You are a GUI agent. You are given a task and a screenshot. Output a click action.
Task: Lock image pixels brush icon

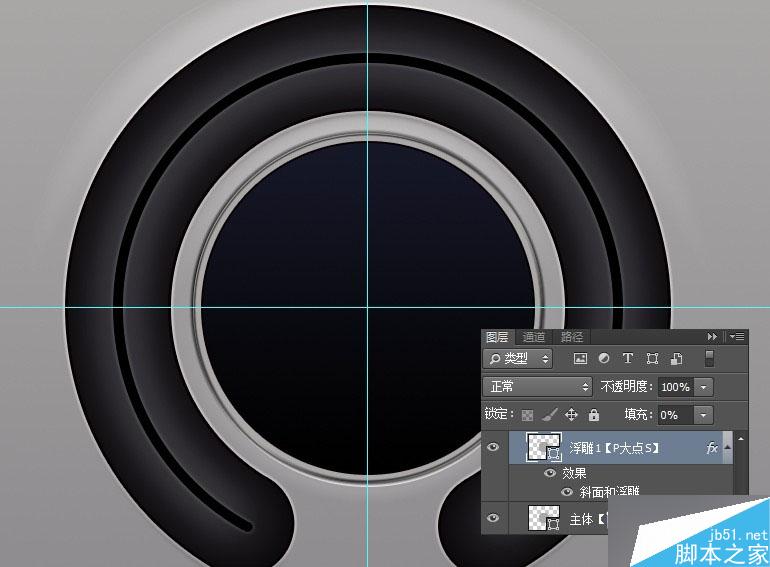[550, 415]
